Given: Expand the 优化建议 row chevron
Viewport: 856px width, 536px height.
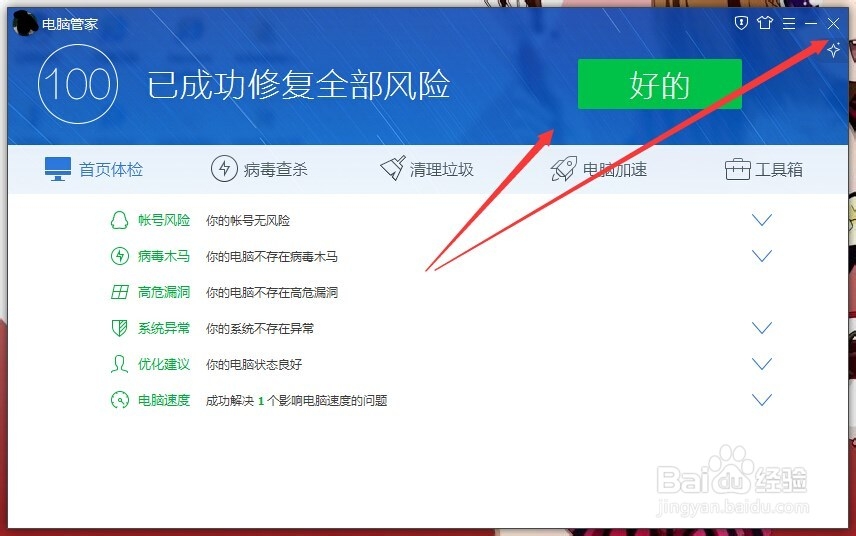Looking at the screenshot, I should [762, 364].
